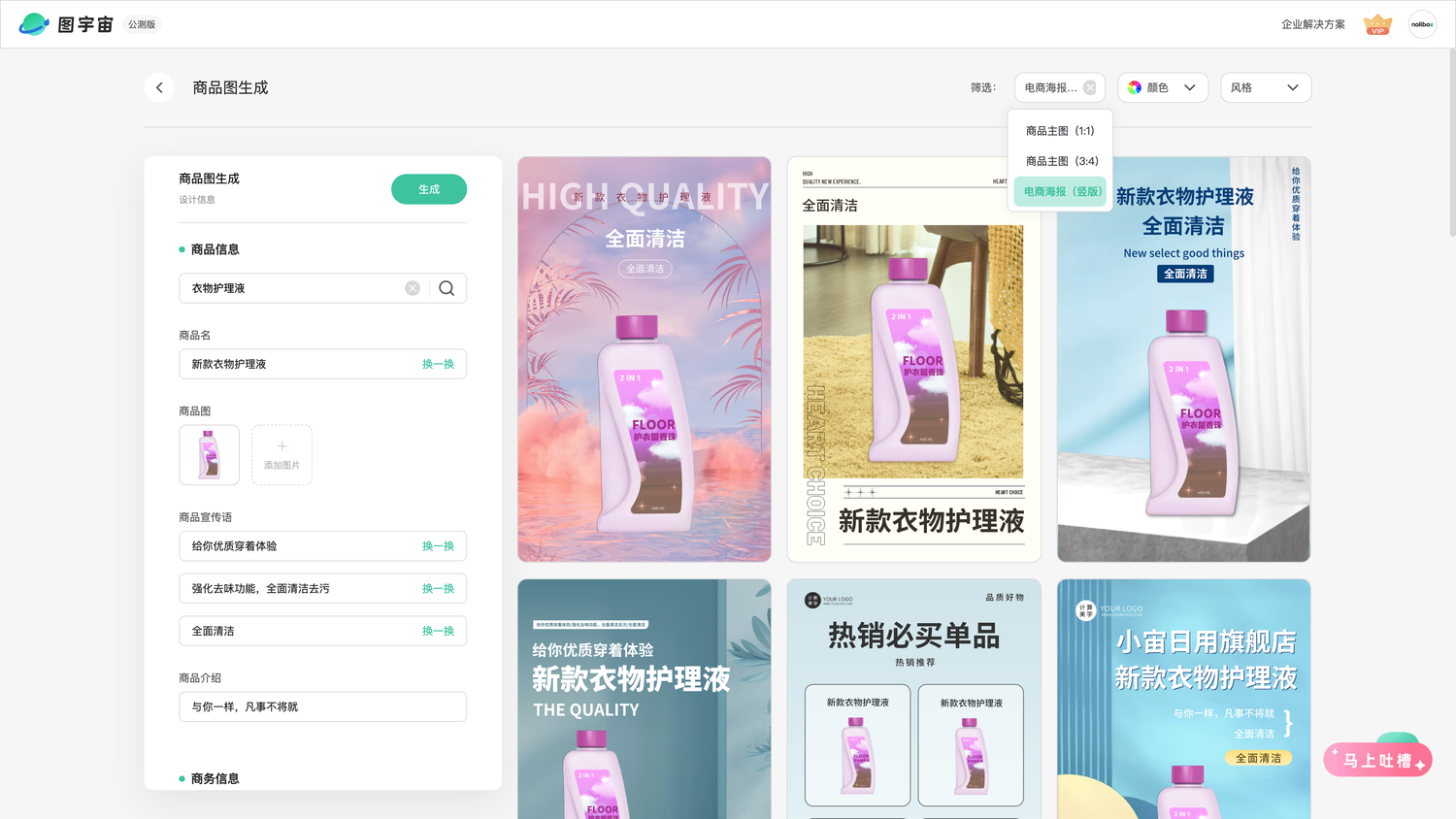Open the pink HIGH QUALITY poster template
Screen dimensions: 1456x819
[645, 359]
